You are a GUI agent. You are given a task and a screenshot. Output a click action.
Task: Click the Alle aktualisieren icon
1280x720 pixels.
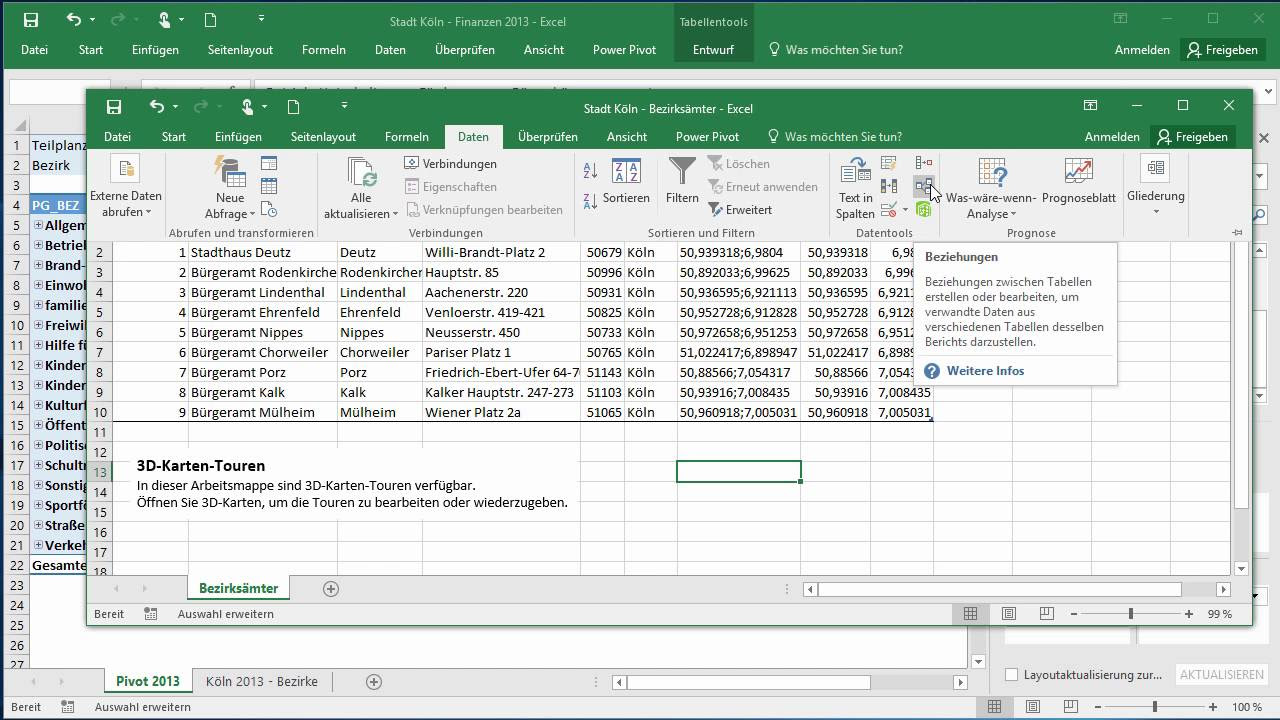tap(361, 172)
